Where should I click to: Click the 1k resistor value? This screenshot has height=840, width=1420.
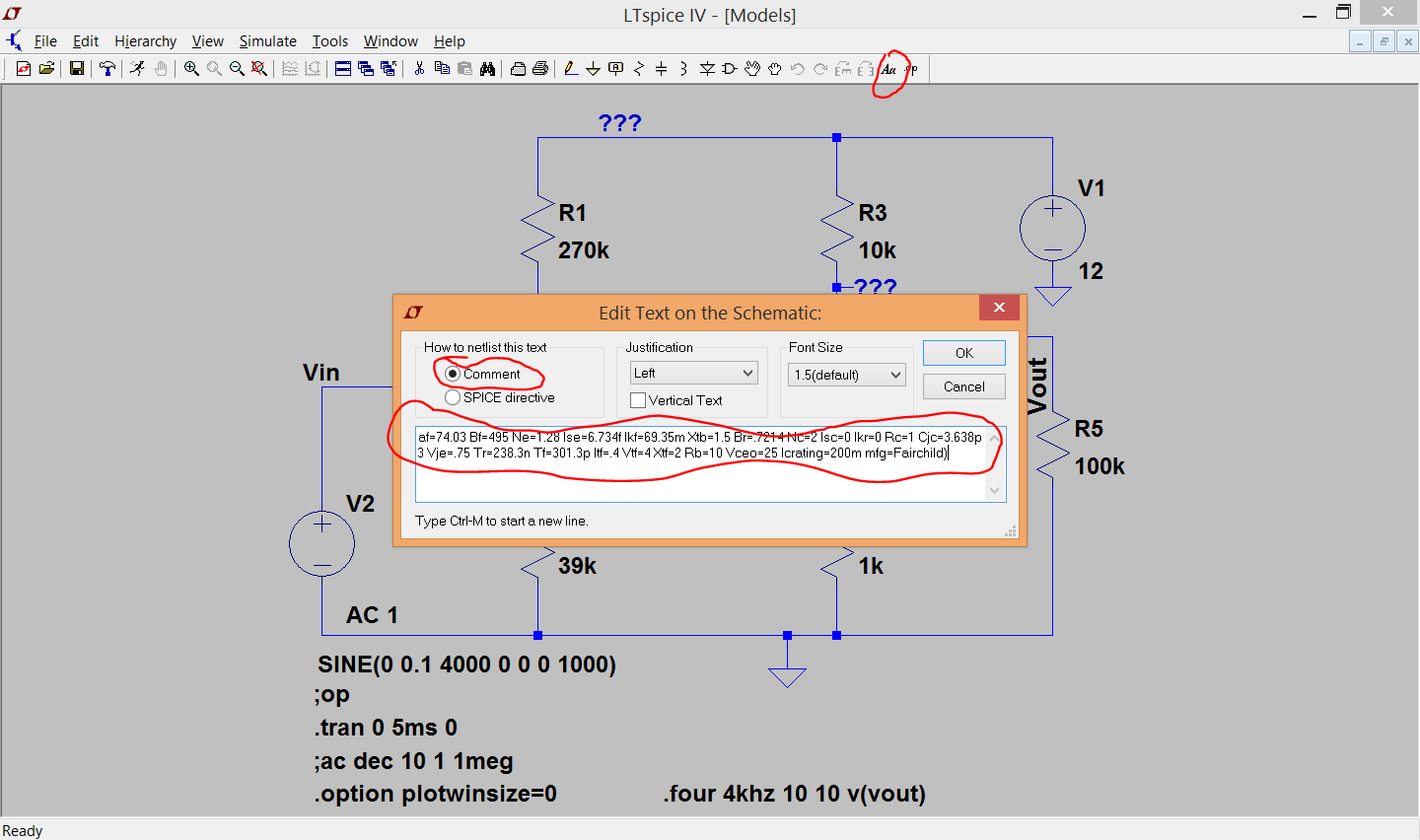871,566
